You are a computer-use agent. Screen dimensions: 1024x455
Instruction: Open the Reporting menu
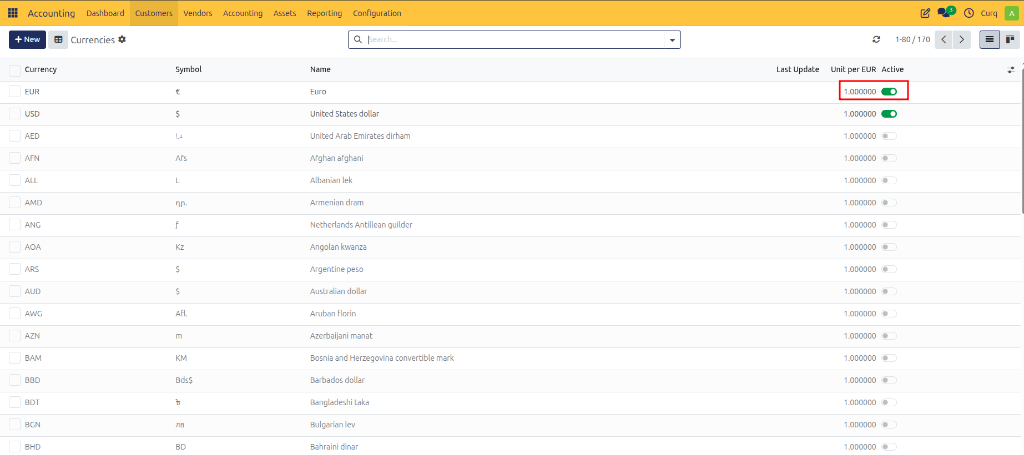324,13
